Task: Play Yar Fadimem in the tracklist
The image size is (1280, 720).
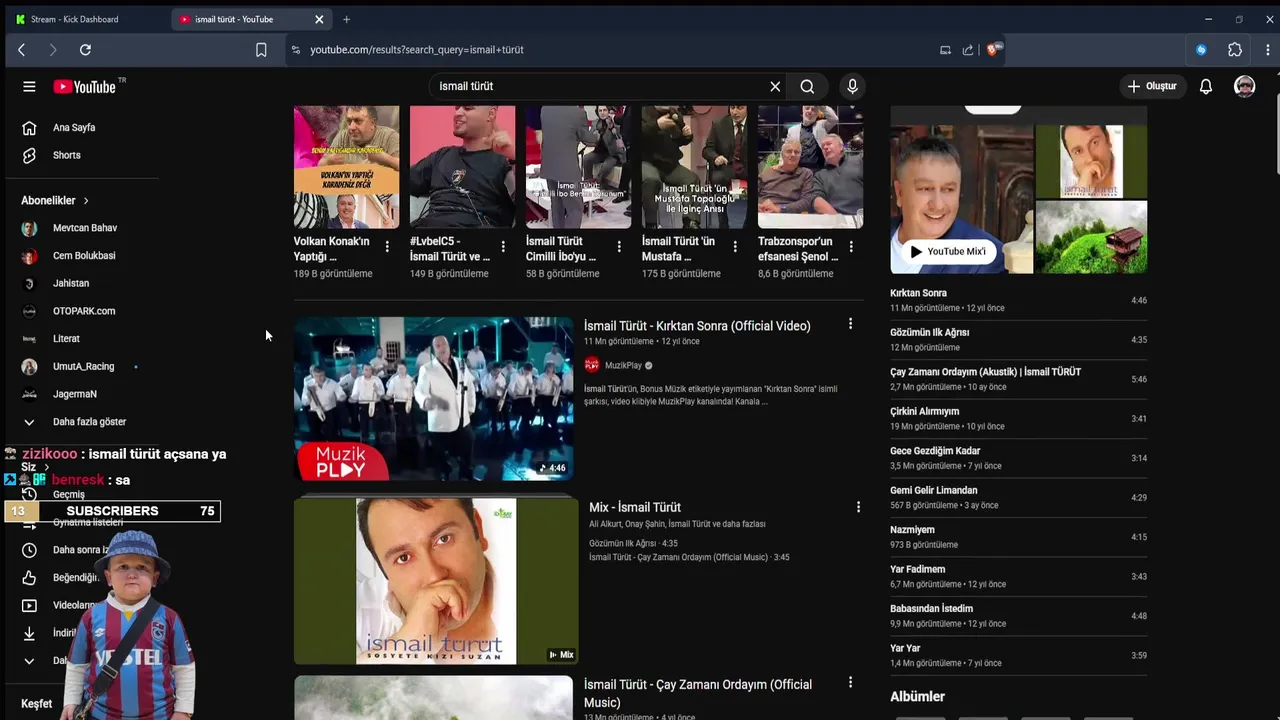Action: tap(1018, 577)
